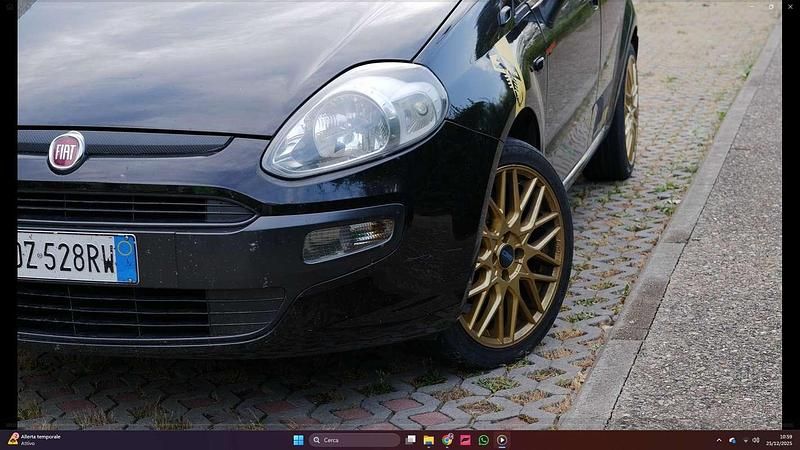
Task: Open the volume tray icon
Action: (756, 440)
